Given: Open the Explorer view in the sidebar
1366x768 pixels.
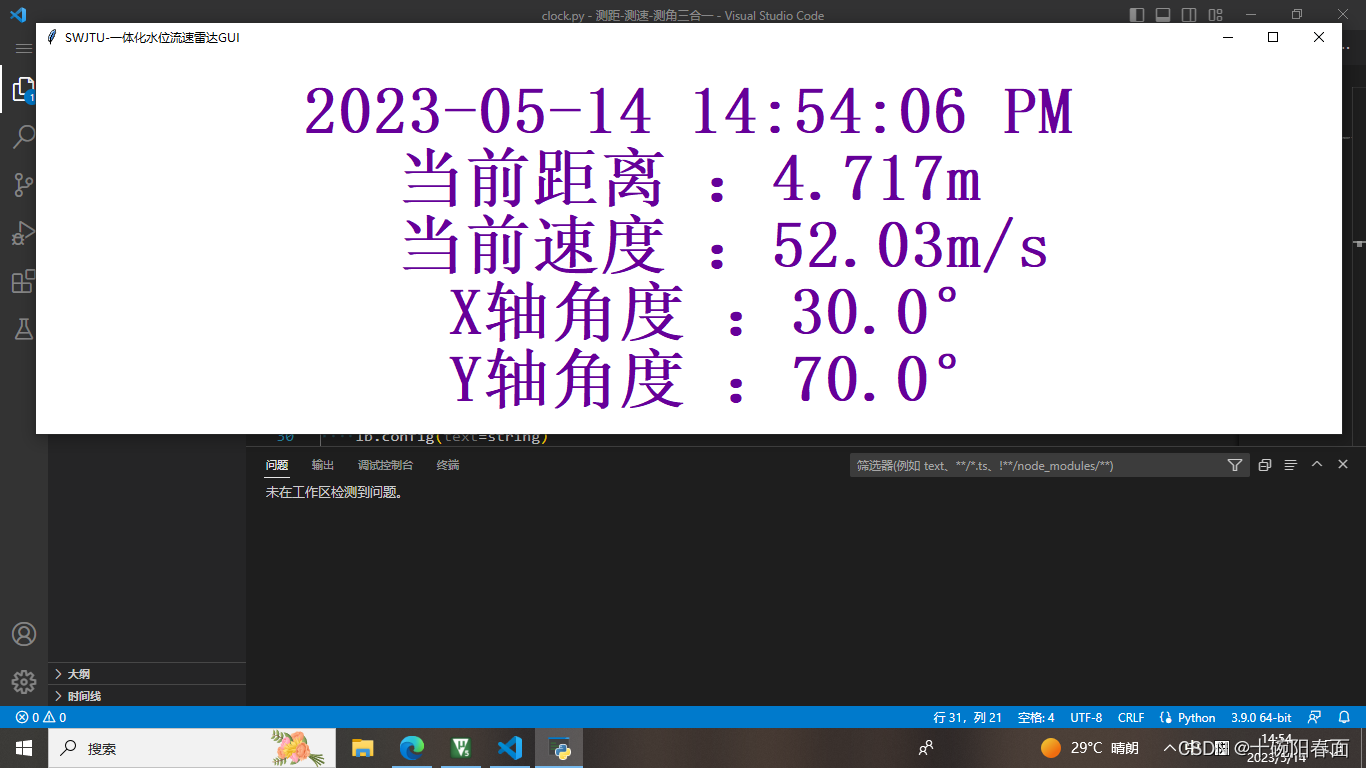Looking at the screenshot, I should pyautogui.click(x=24, y=88).
